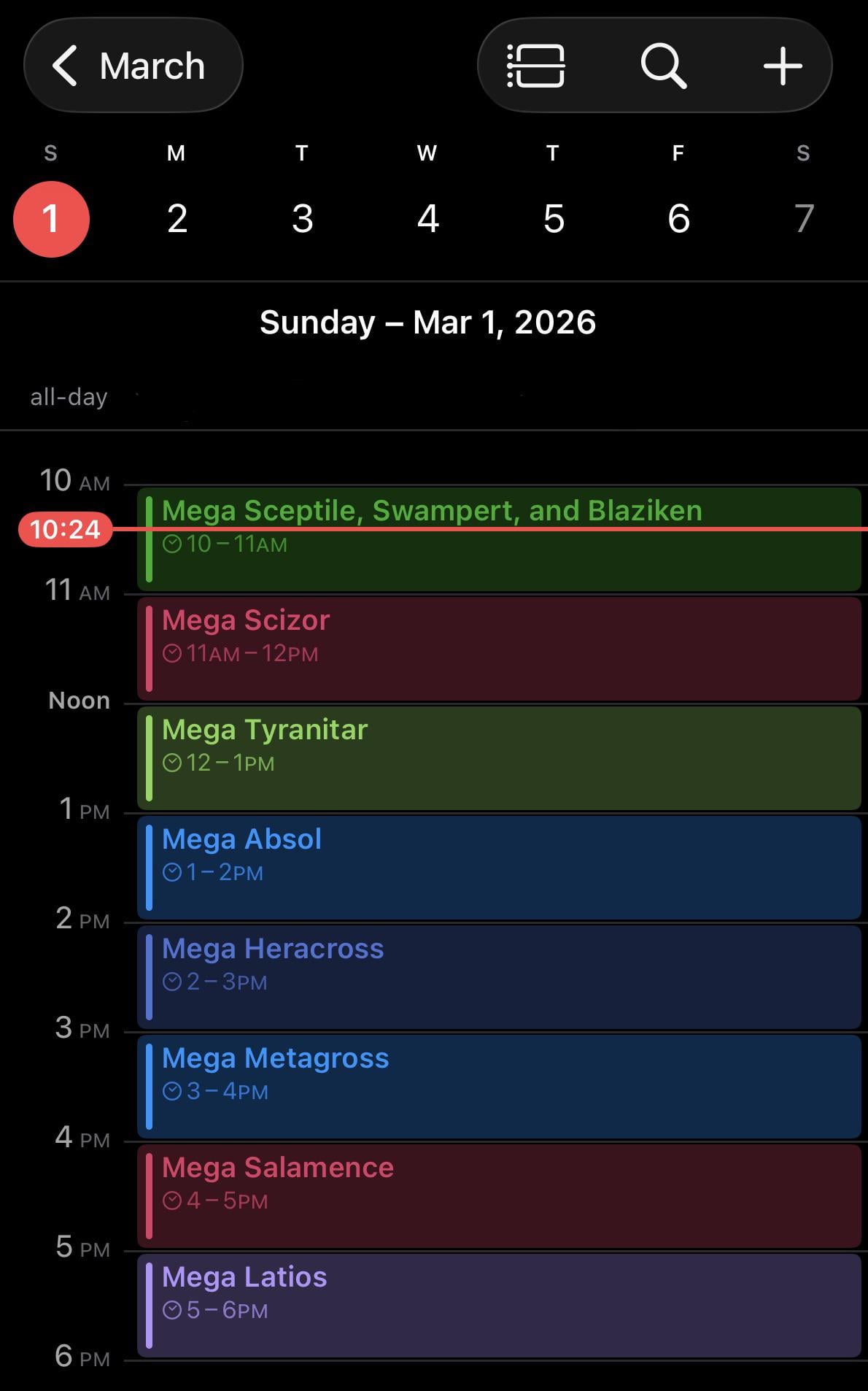Open the Mega Metagross event
The image size is (868, 1391).
click(x=499, y=1087)
